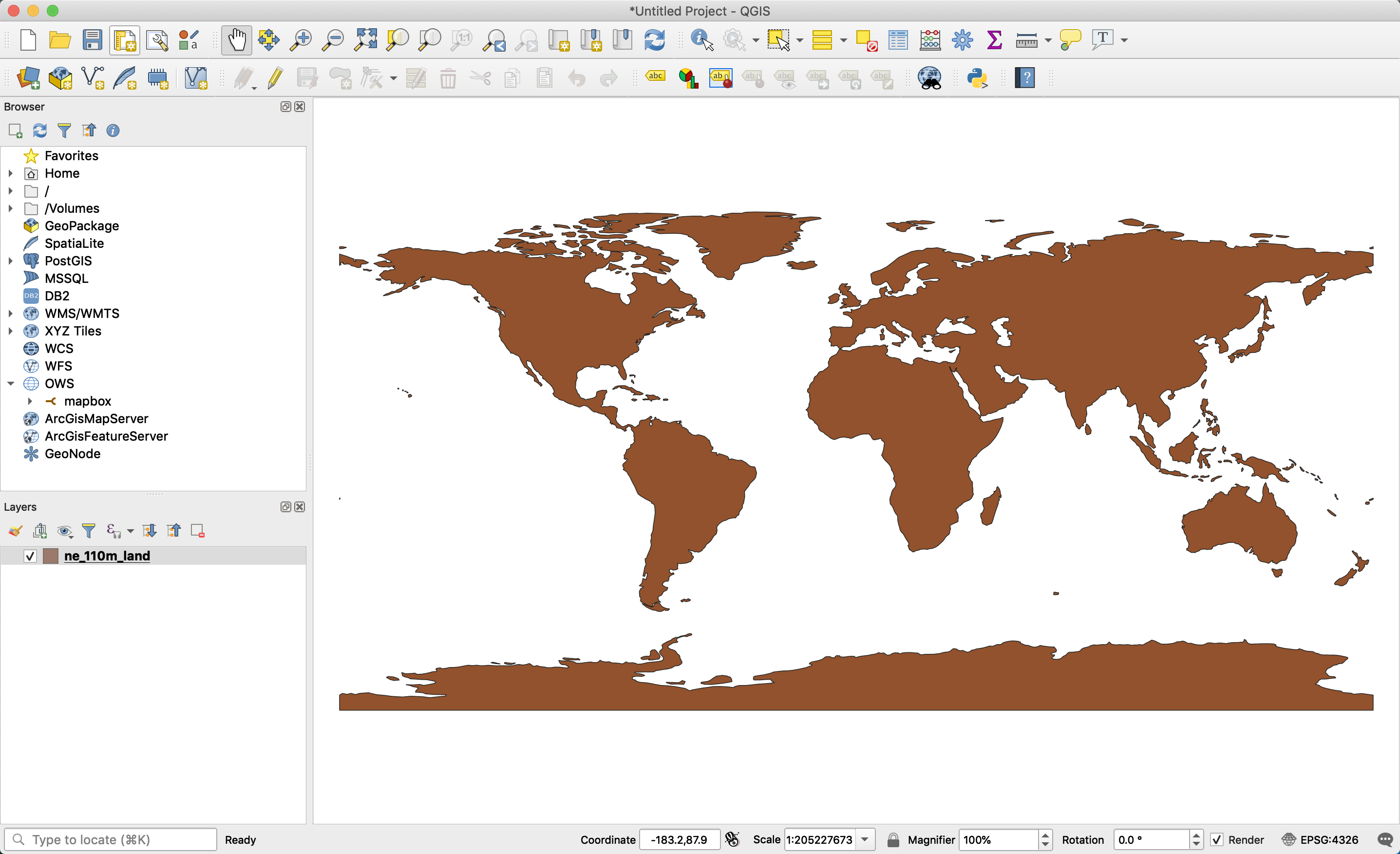Increase the Magnifier value stepper
The height and width of the screenshot is (854, 1400).
(1045, 835)
